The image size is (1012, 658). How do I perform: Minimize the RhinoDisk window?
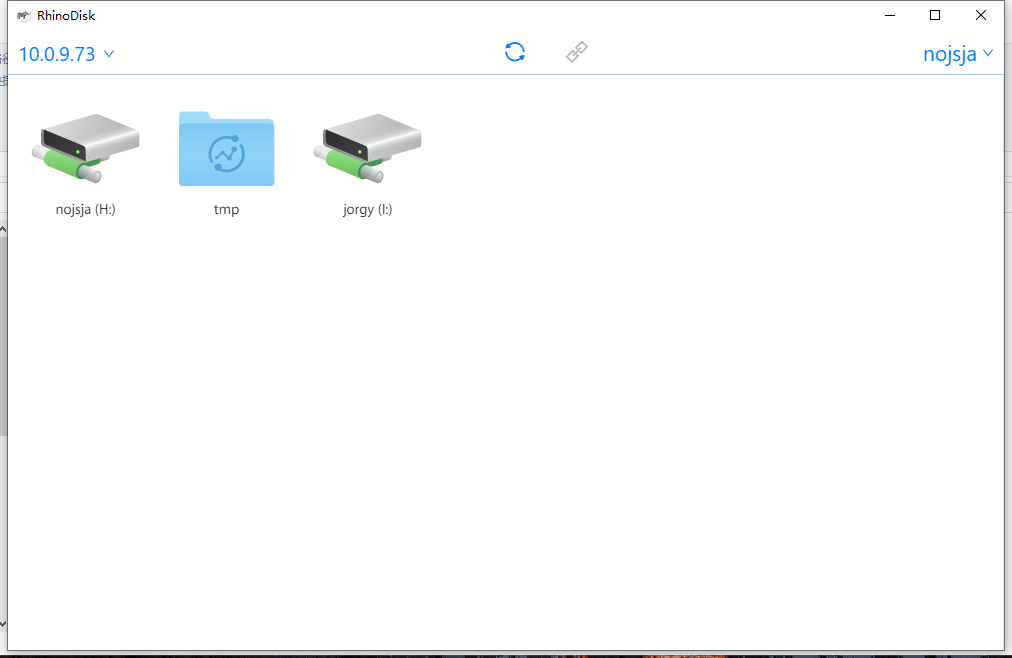click(x=888, y=15)
